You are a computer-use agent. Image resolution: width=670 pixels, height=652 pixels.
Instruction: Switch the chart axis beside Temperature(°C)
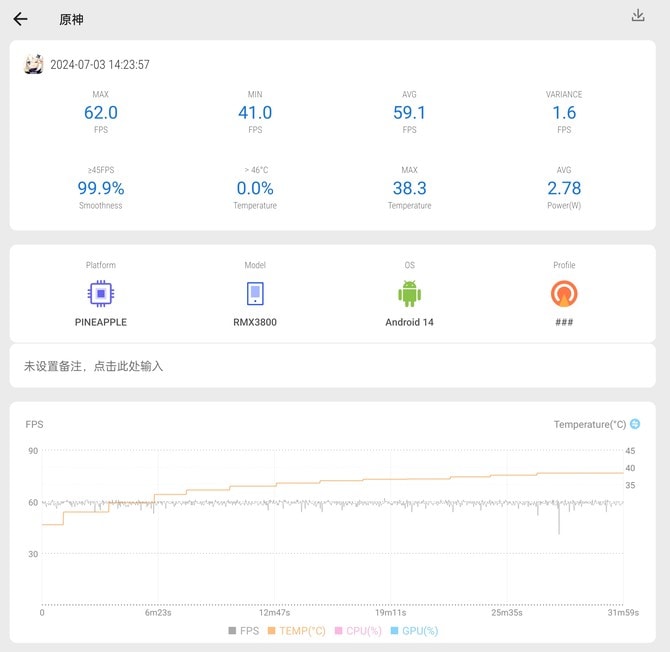[x=635, y=424]
